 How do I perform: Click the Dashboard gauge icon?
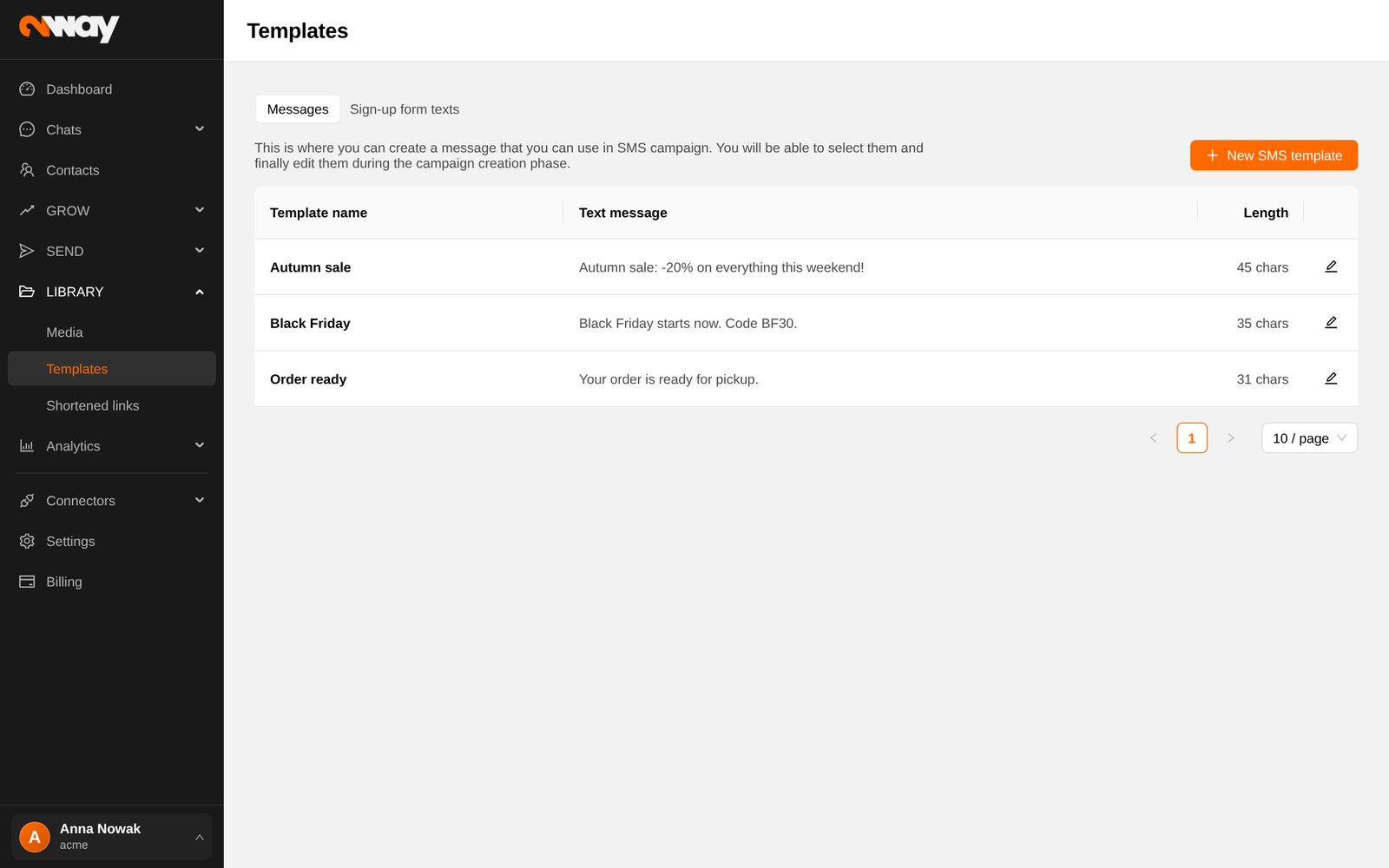(27, 89)
